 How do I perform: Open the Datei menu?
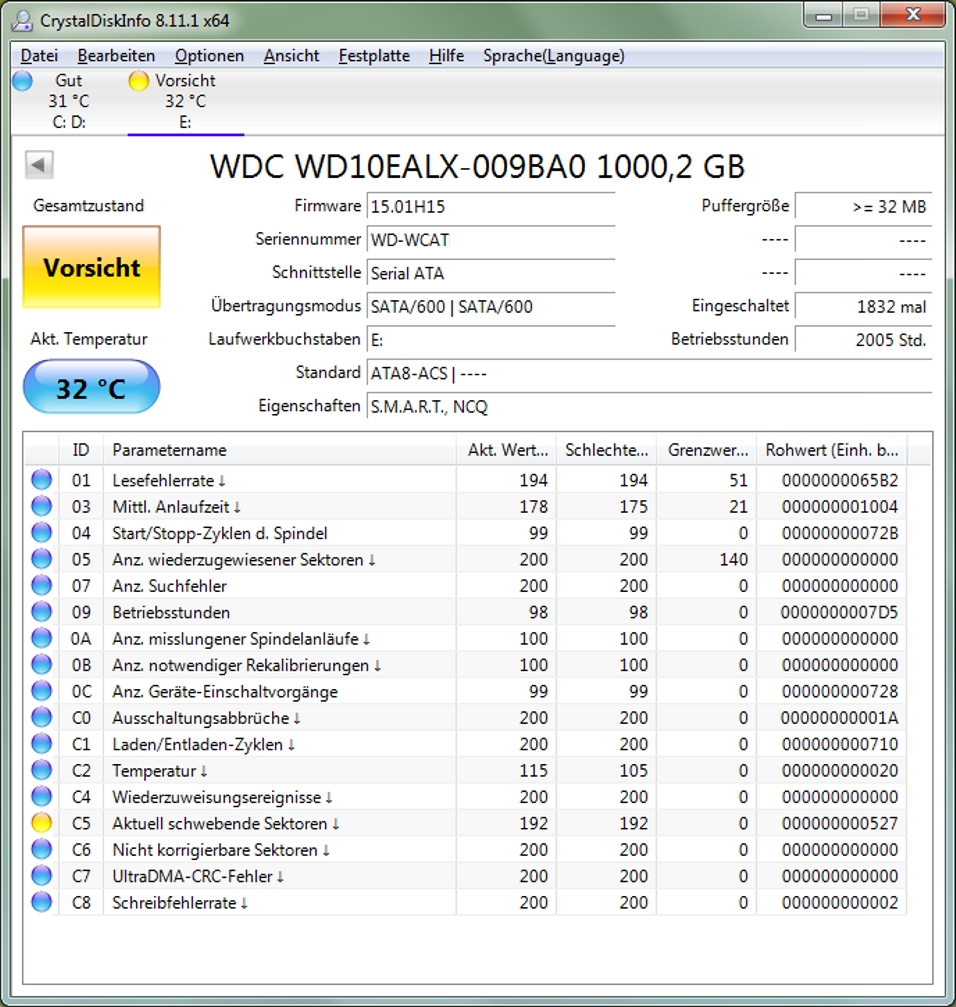(39, 56)
